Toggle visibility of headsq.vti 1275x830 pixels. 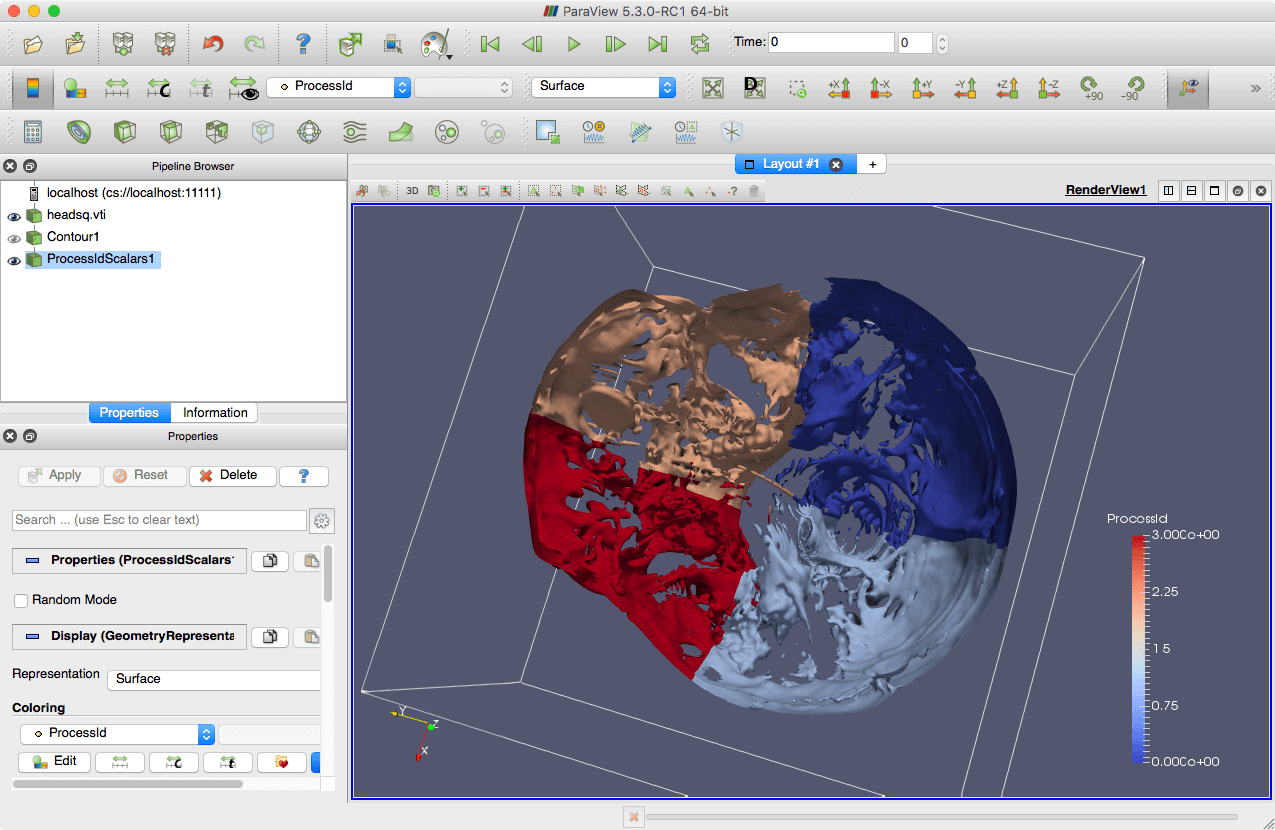pos(14,216)
